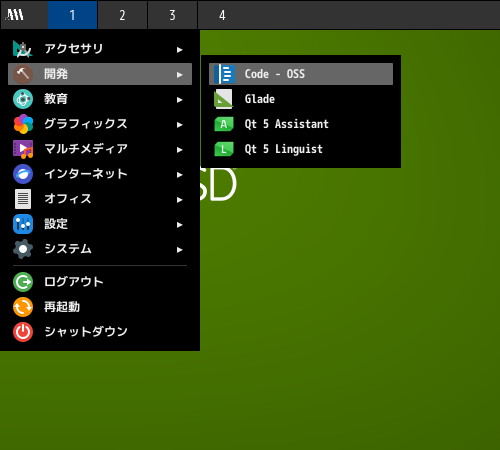Screen dimensions: 500x450
Task: Click the red シャットダウン power icon
Action: click(x=23, y=332)
